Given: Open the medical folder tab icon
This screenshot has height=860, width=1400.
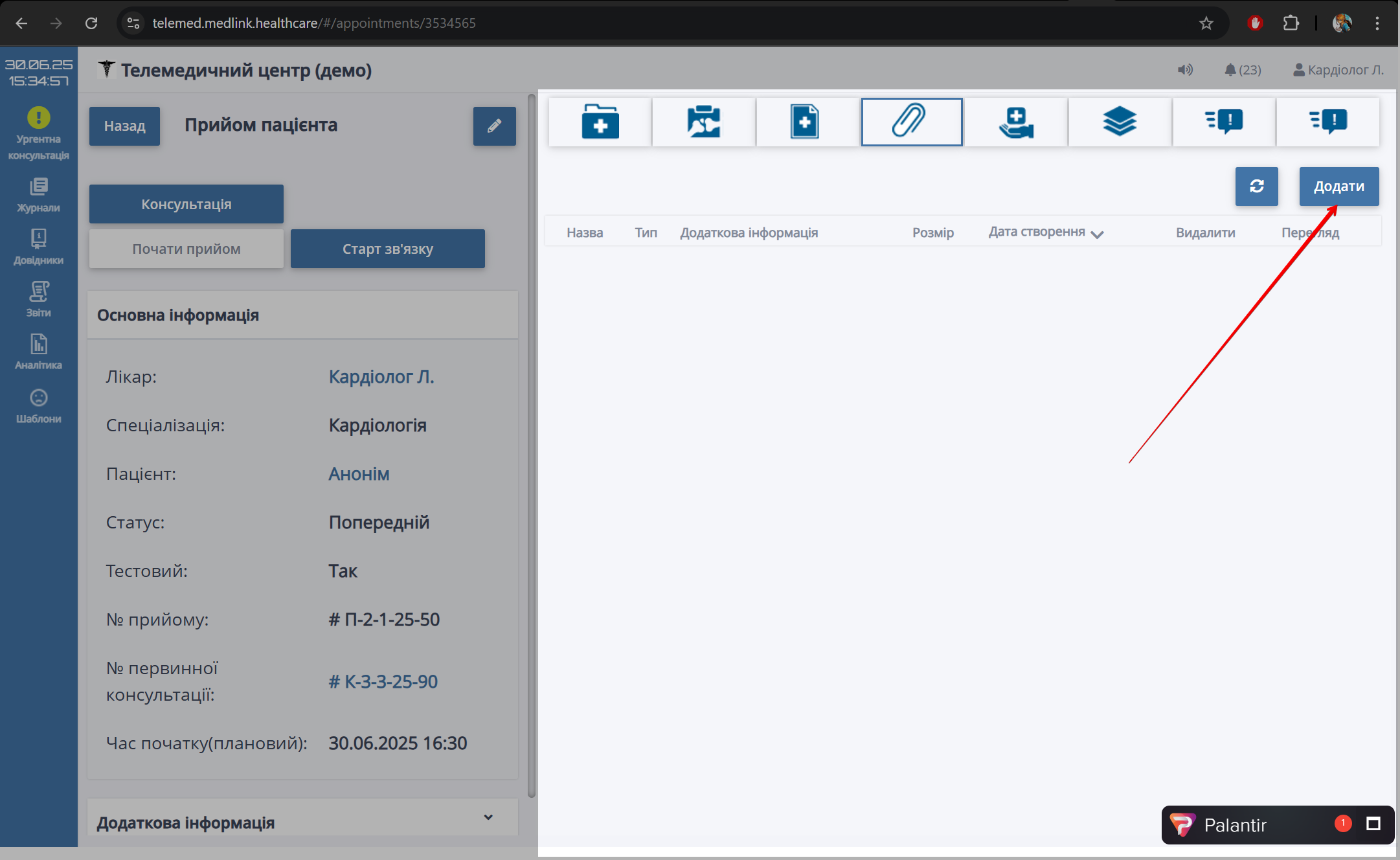Looking at the screenshot, I should 600,122.
